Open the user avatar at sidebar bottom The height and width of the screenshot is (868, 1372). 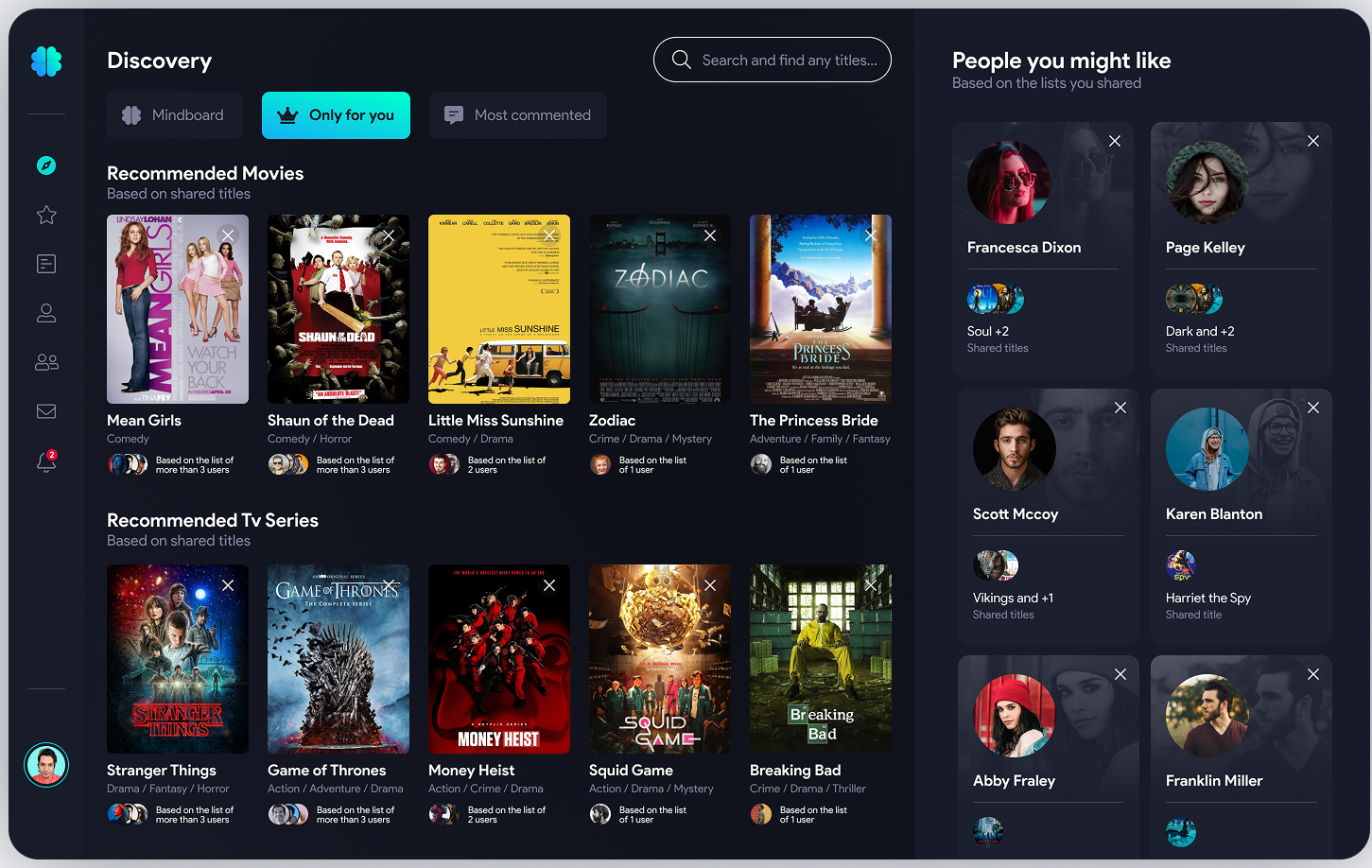46,765
